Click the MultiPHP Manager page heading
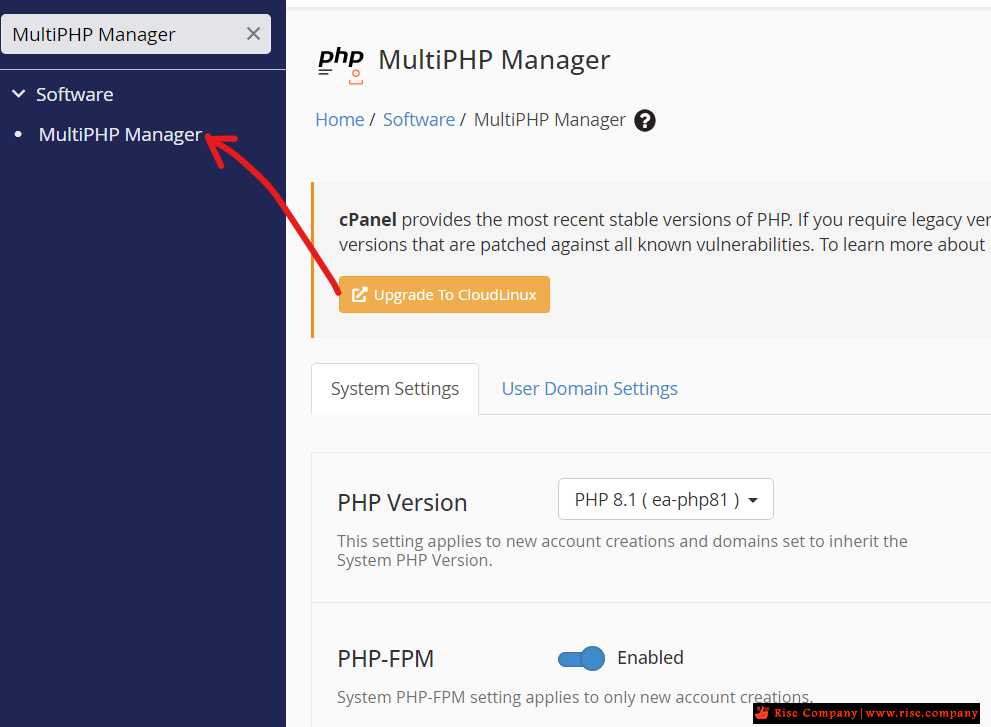Viewport: 991px width, 727px height. point(494,60)
